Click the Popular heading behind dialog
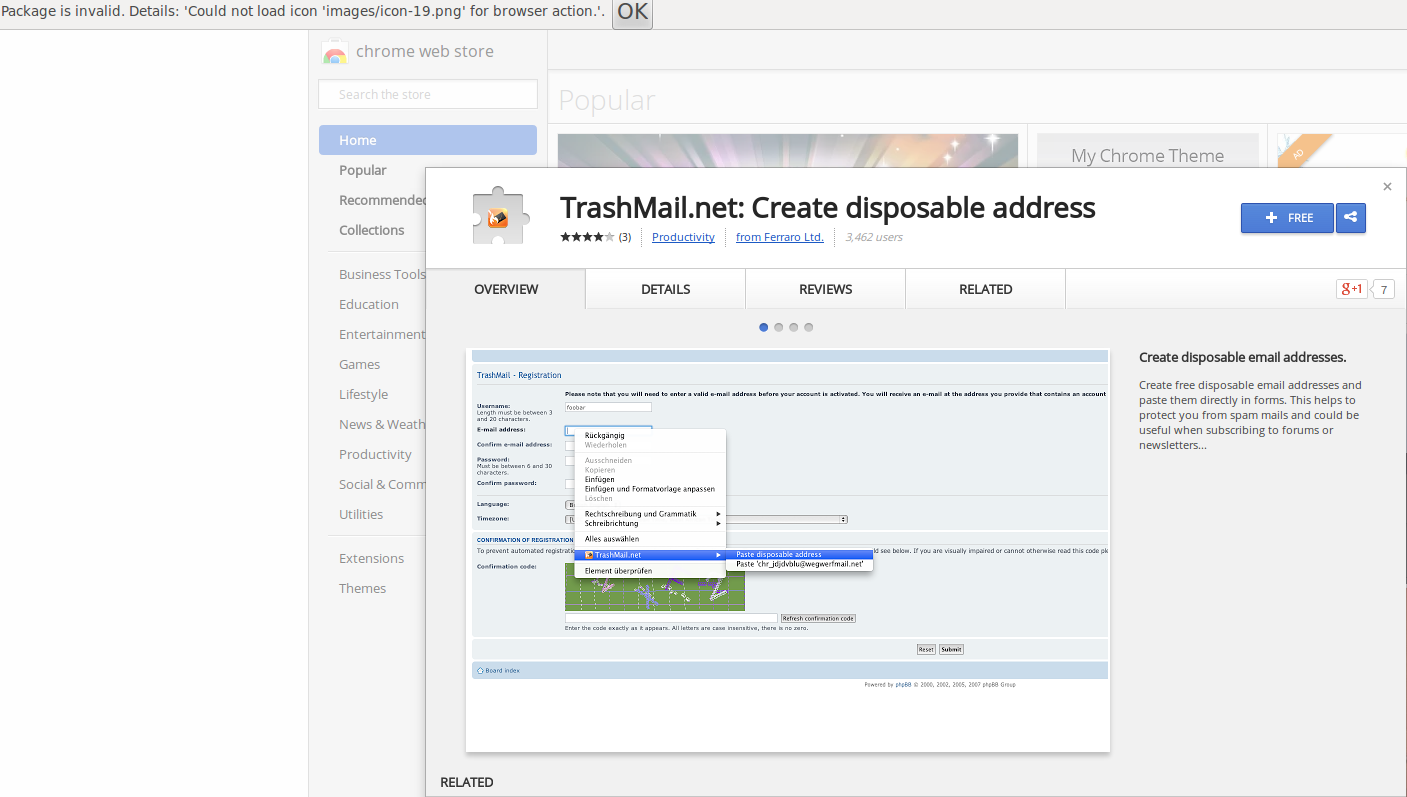The image size is (1407, 797). (x=607, y=100)
